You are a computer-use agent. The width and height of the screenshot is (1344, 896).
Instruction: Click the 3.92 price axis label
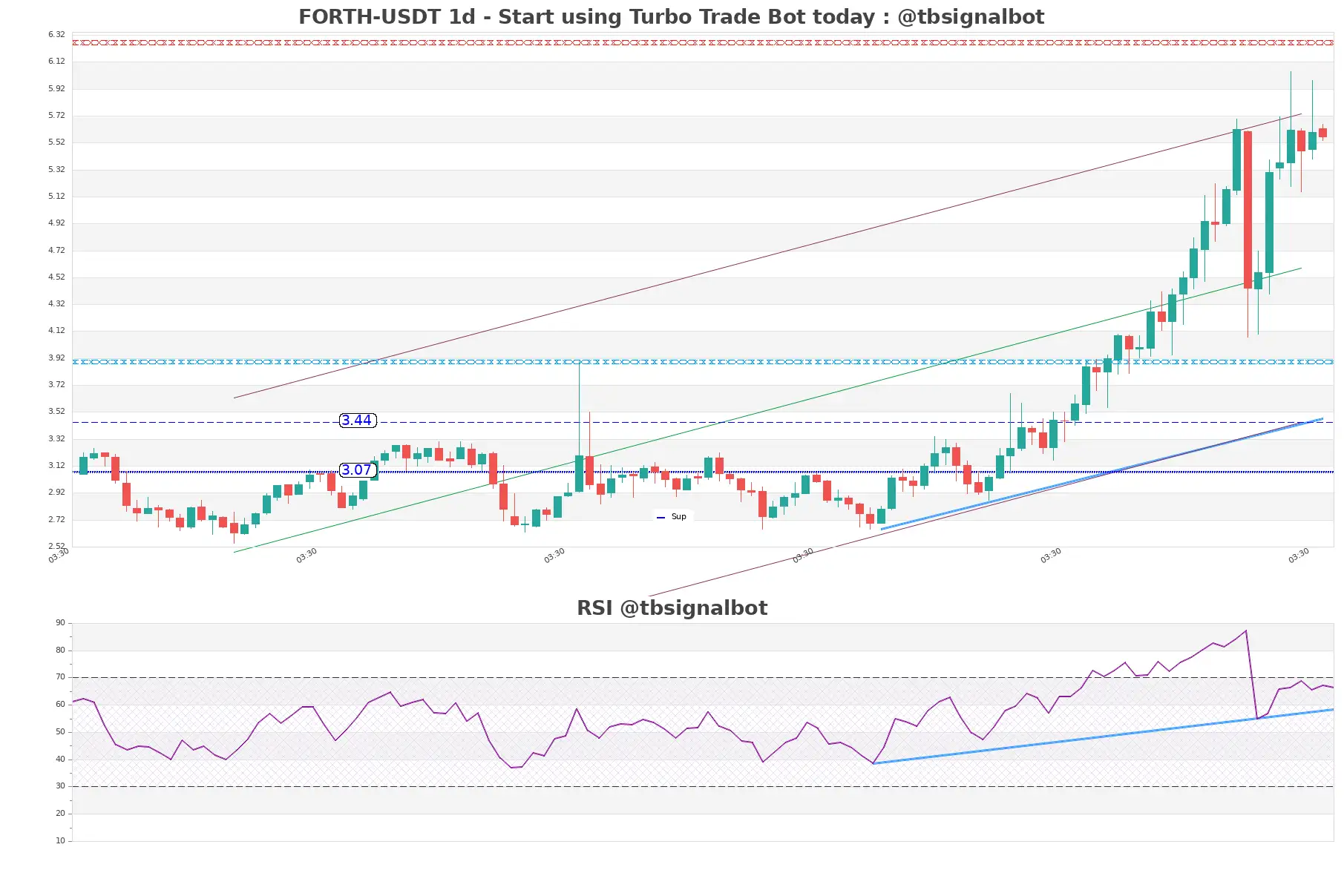click(x=56, y=358)
